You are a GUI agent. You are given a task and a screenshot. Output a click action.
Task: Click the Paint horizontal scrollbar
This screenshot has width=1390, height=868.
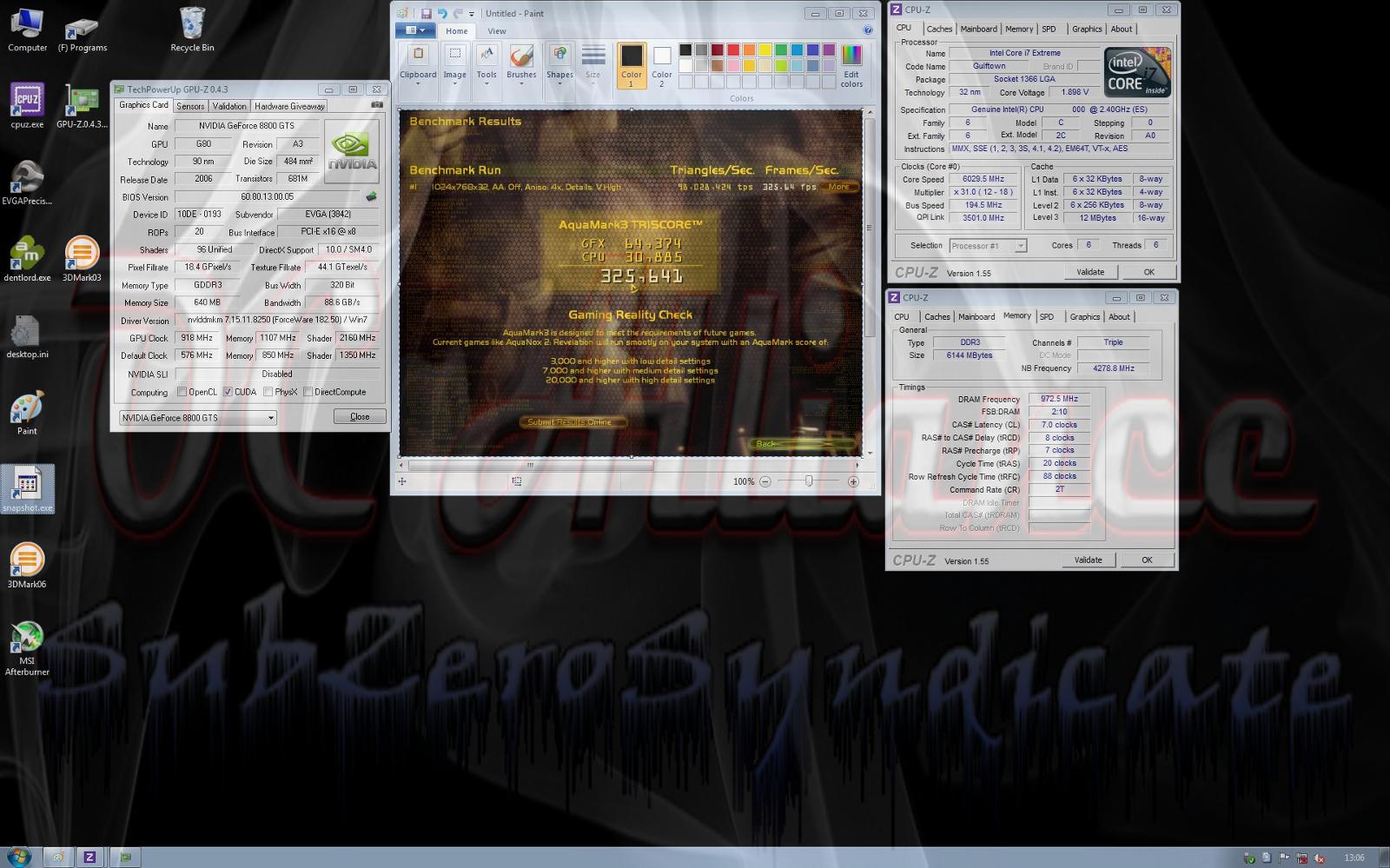(531, 466)
